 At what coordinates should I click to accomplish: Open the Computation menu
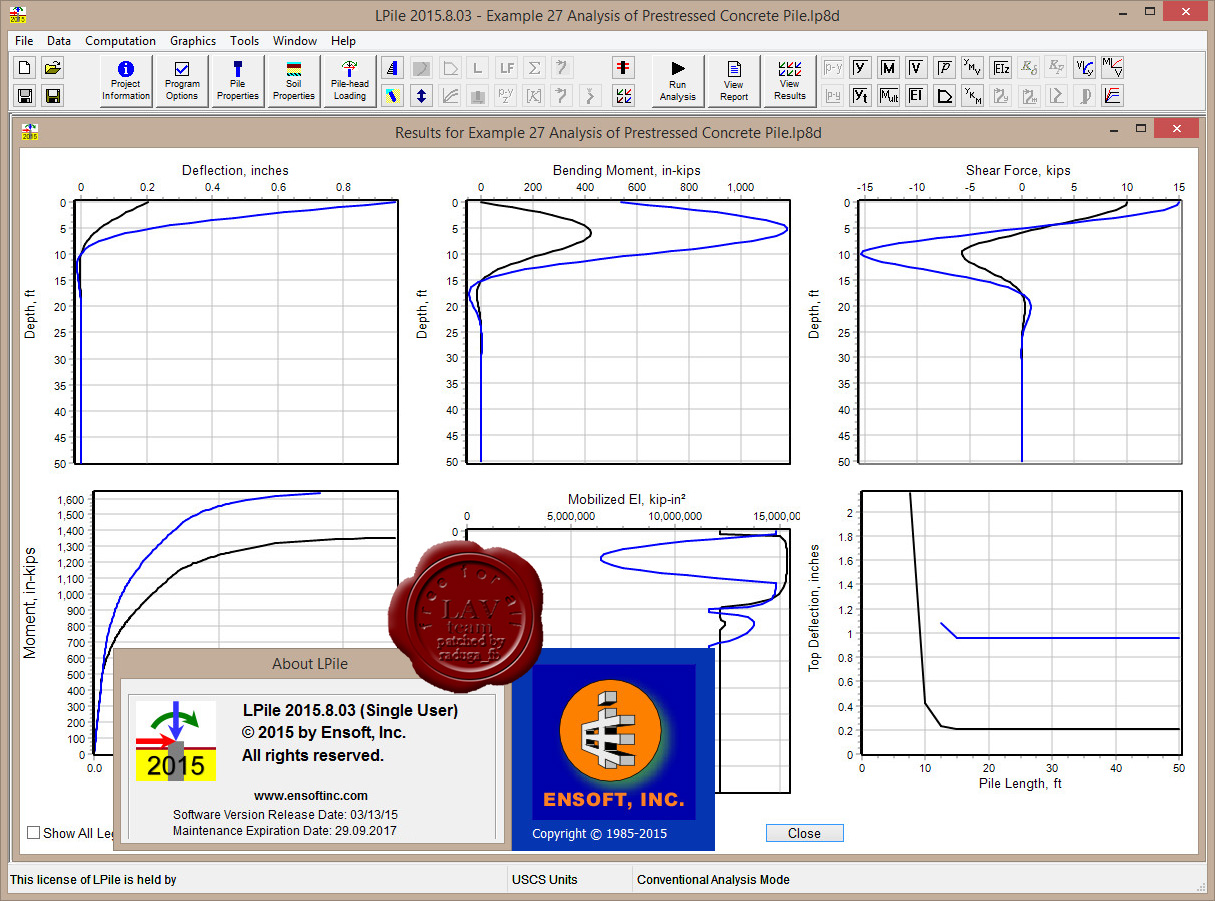pyautogui.click(x=120, y=41)
